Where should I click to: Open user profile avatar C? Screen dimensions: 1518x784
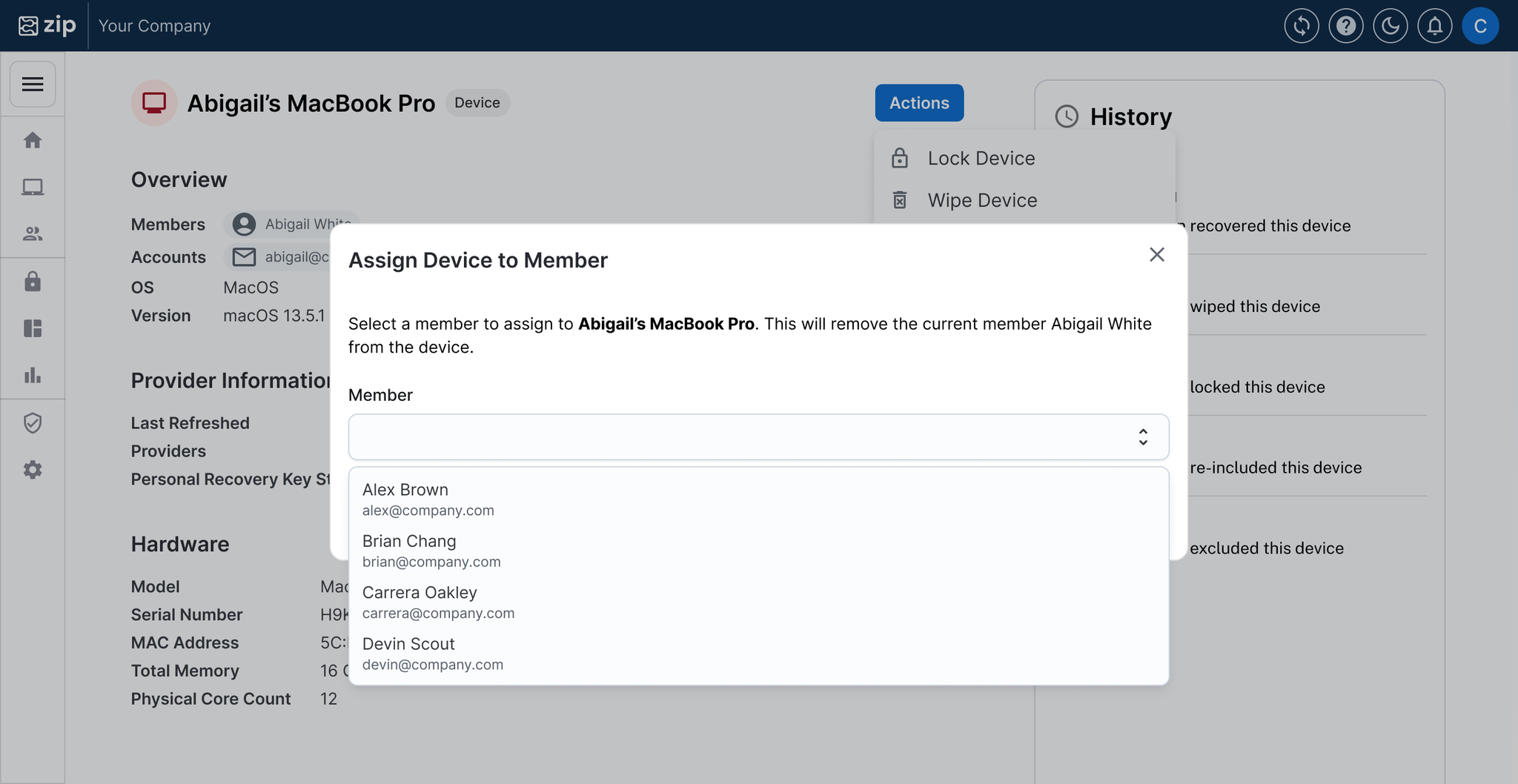(1479, 27)
